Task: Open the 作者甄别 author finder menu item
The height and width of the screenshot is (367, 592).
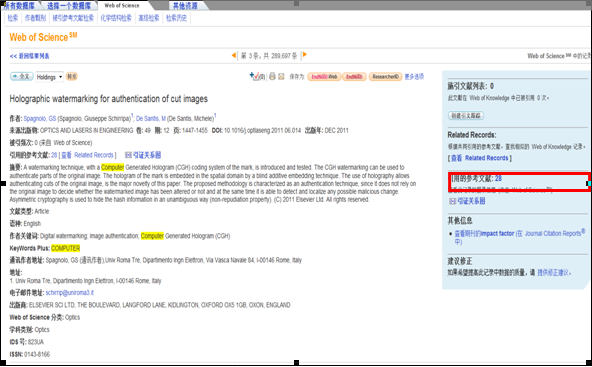Action: tap(35, 18)
